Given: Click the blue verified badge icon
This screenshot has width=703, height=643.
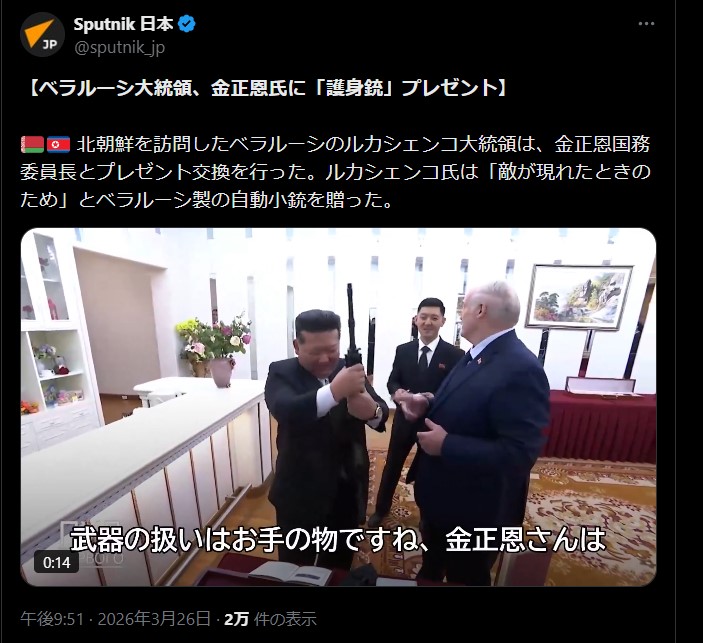Looking at the screenshot, I should point(187,24).
